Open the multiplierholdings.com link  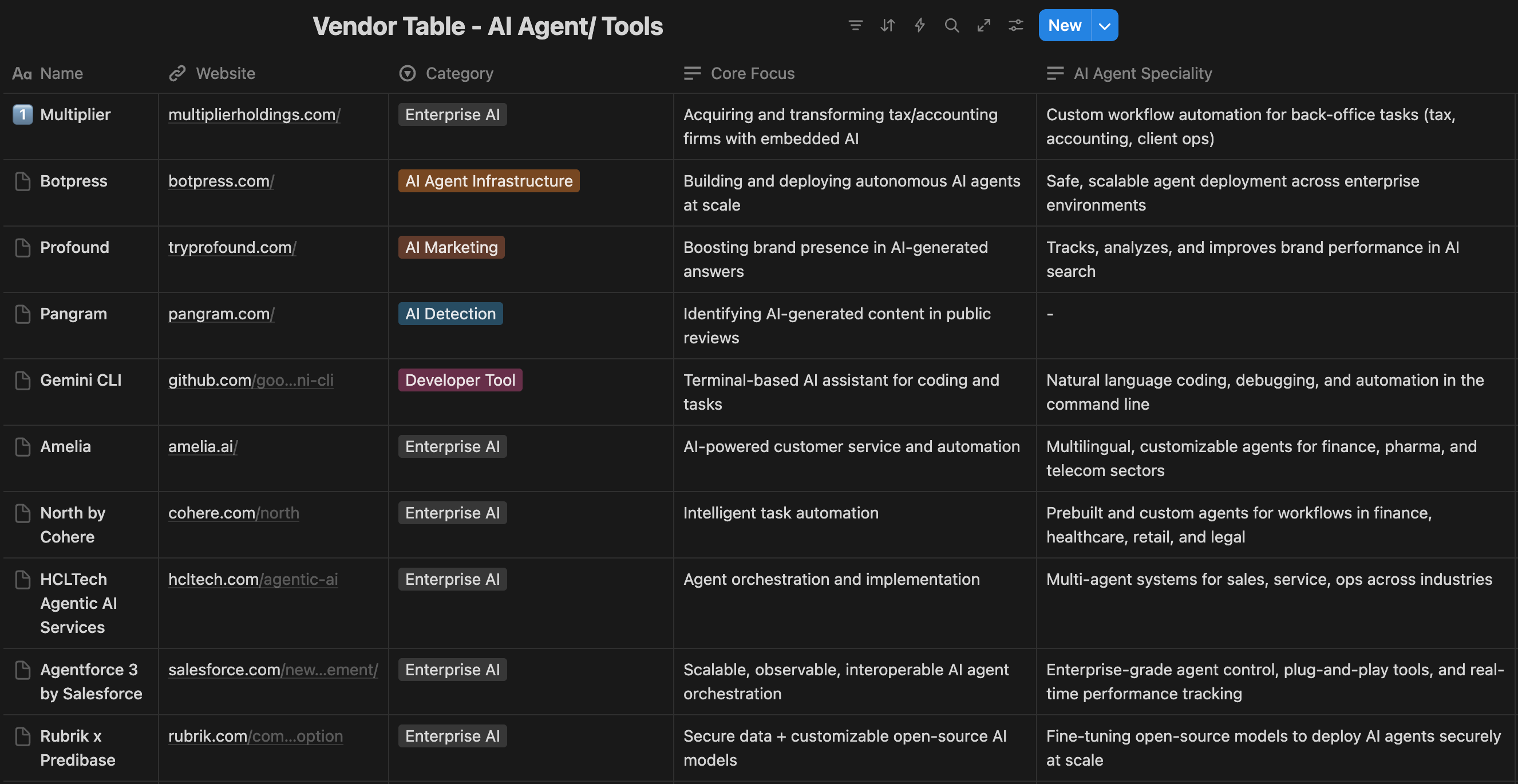pos(254,114)
